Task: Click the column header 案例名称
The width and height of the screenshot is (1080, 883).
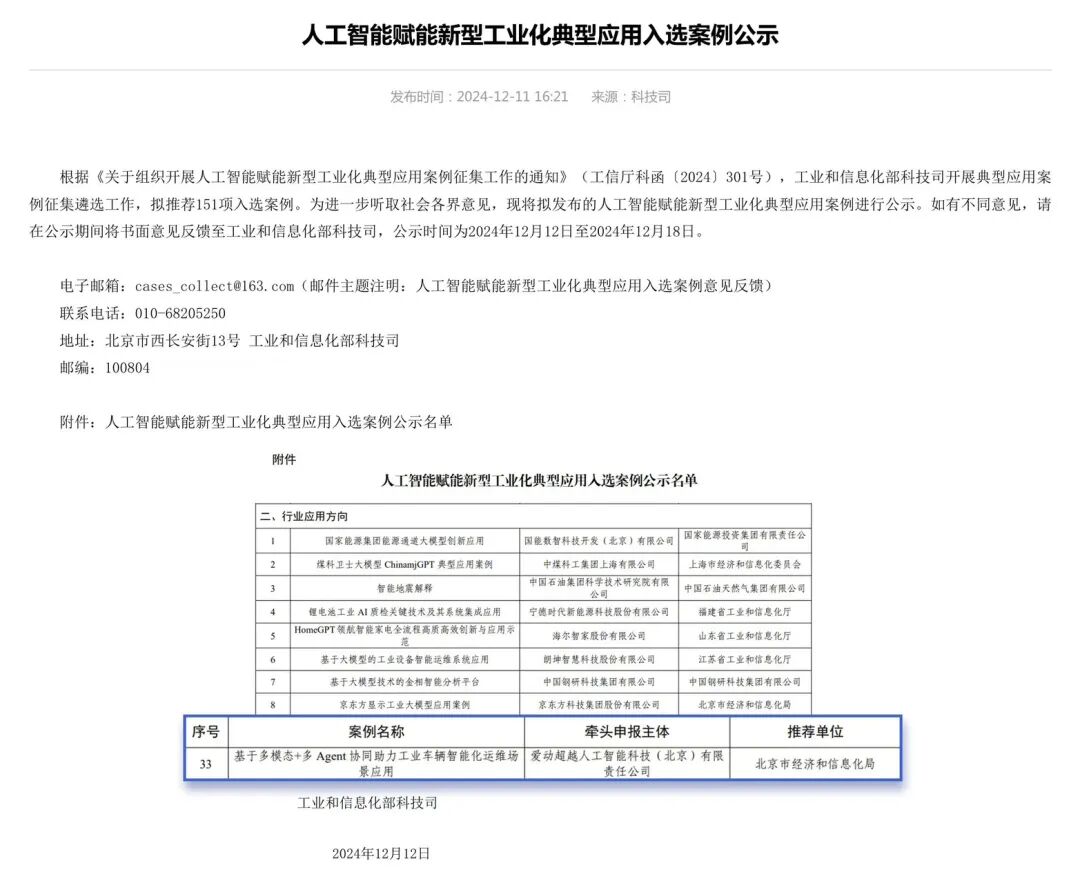Action: [x=376, y=731]
